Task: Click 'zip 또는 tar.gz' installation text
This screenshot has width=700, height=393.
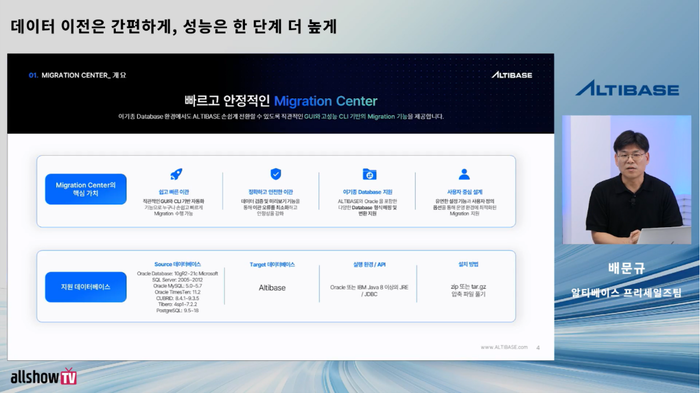Action: [468, 287]
